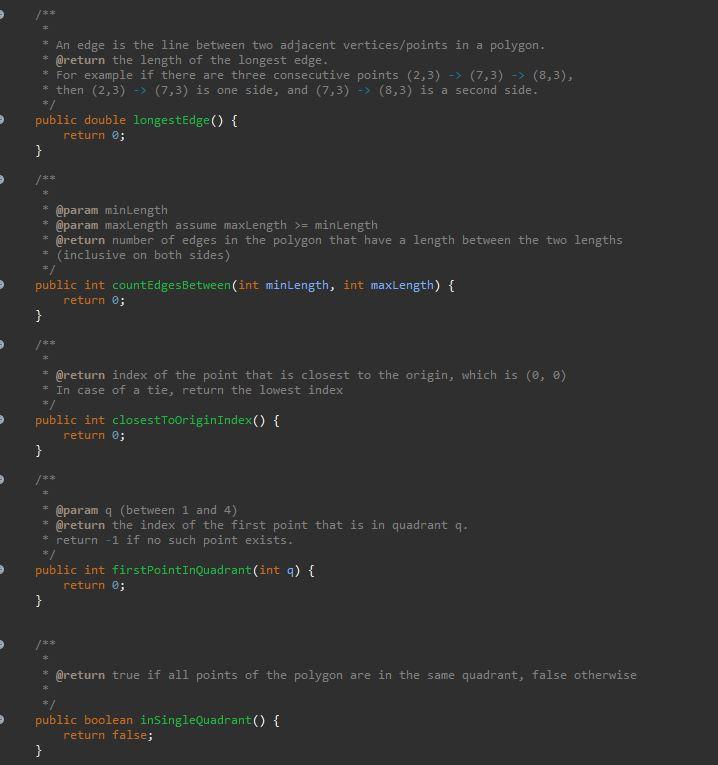Screen dimensions: 718x765
Task: Click the longestEdge method name
Action: (171, 121)
